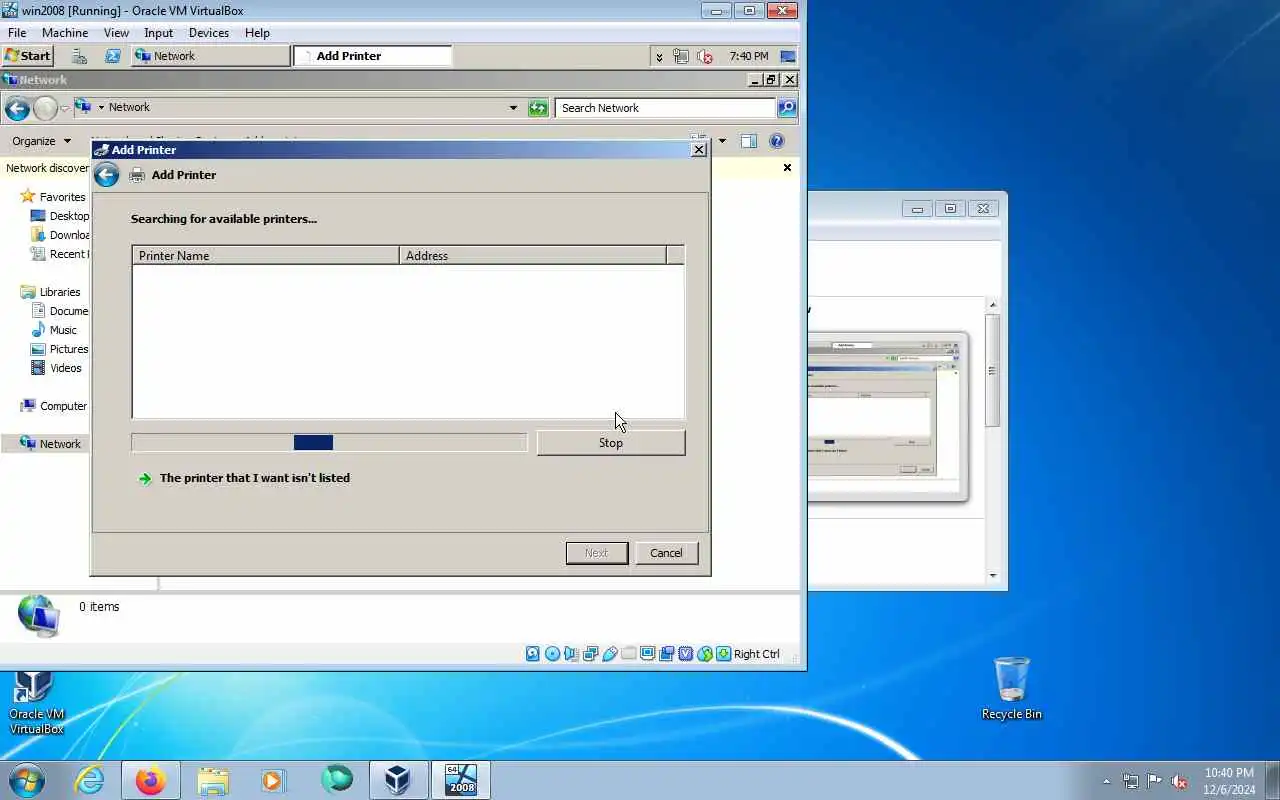Click the Address column header
This screenshot has height=800, width=1280.
tap(533, 256)
